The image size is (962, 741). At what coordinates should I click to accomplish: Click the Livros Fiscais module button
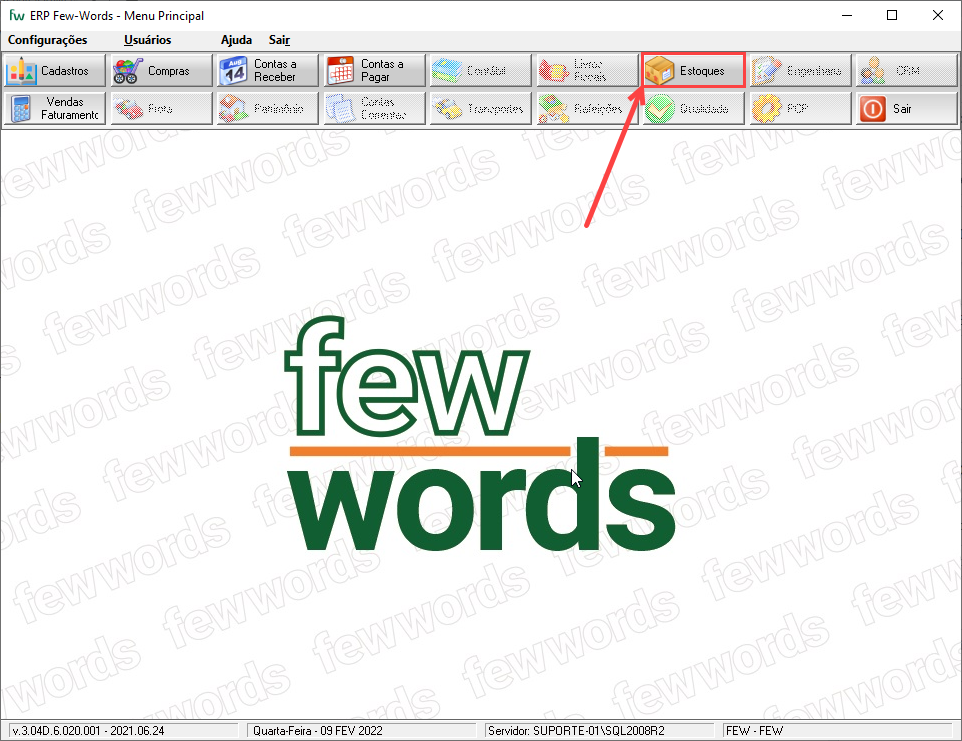(588, 71)
